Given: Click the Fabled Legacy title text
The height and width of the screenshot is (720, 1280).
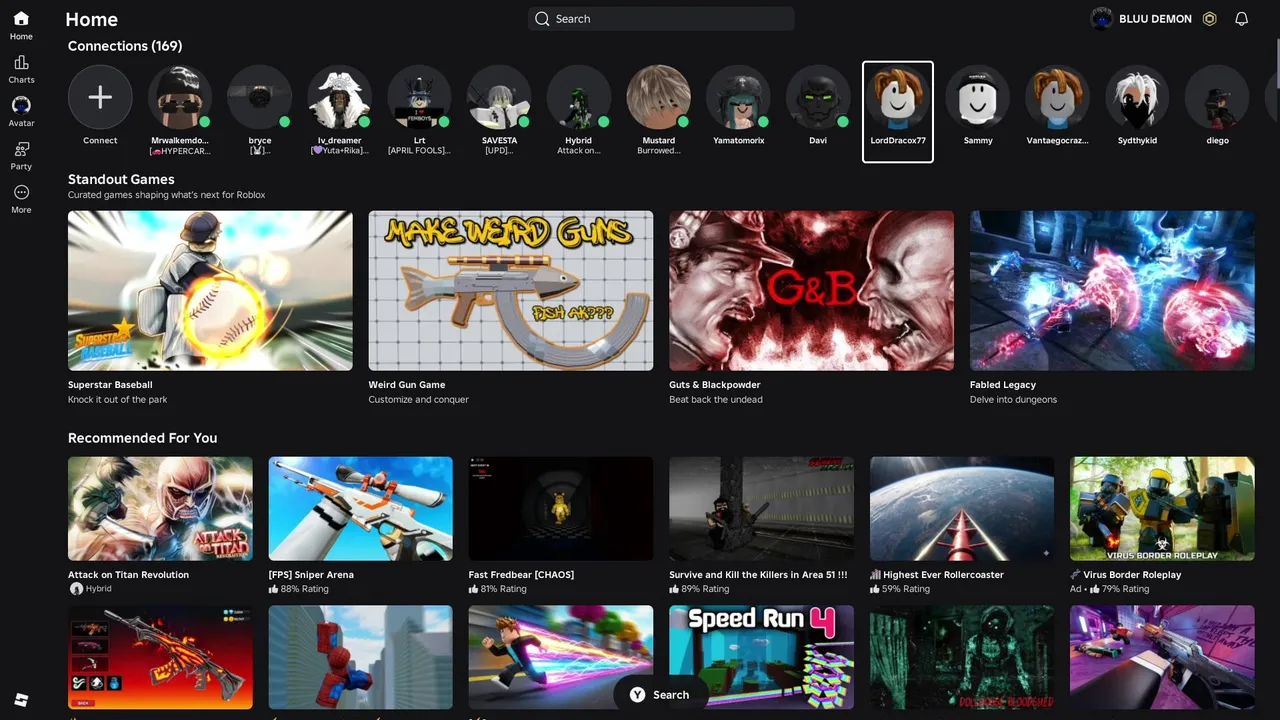Looking at the screenshot, I should 1003,385.
